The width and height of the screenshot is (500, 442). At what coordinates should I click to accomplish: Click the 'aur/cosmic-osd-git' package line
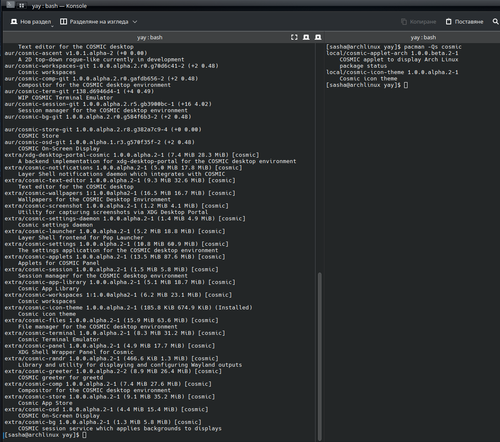click(99, 142)
